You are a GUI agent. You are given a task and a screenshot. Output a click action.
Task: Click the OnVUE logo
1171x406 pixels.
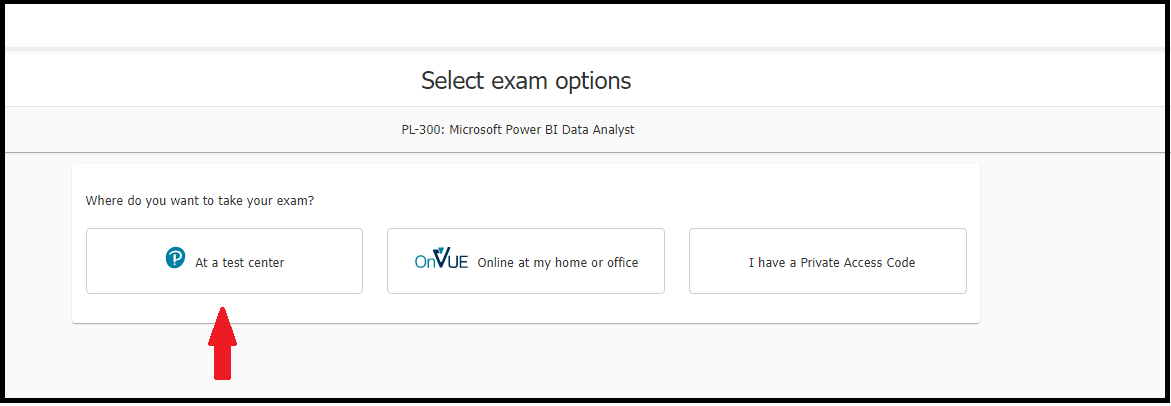(441, 259)
